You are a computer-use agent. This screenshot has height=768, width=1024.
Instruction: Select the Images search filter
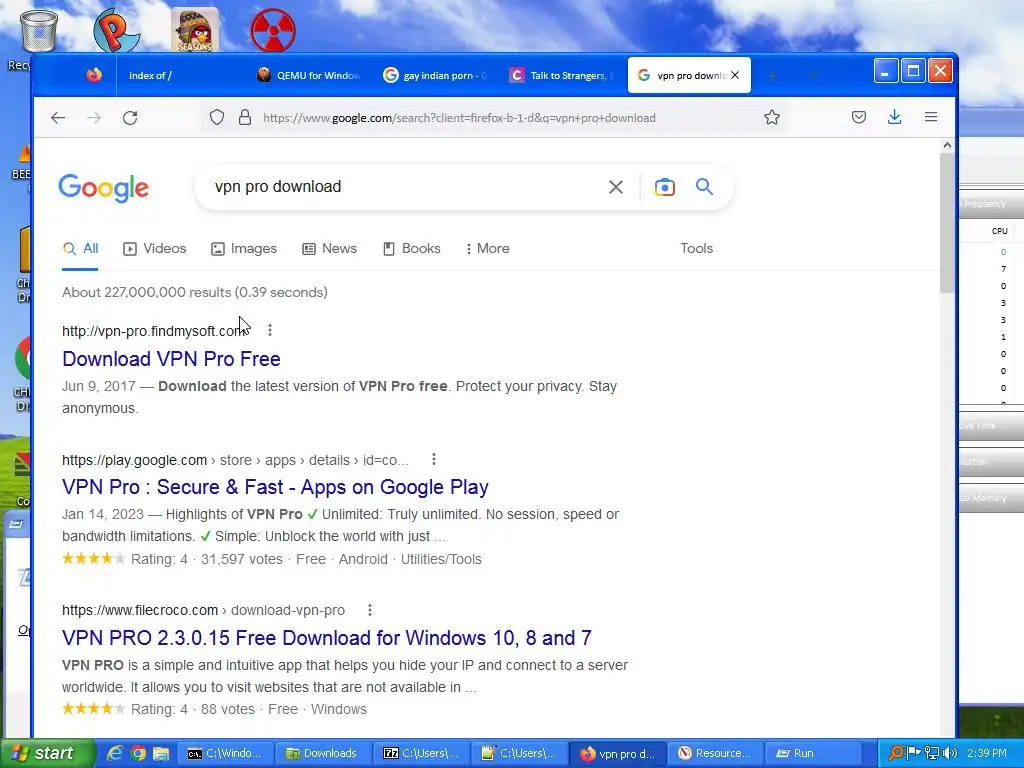tap(244, 249)
